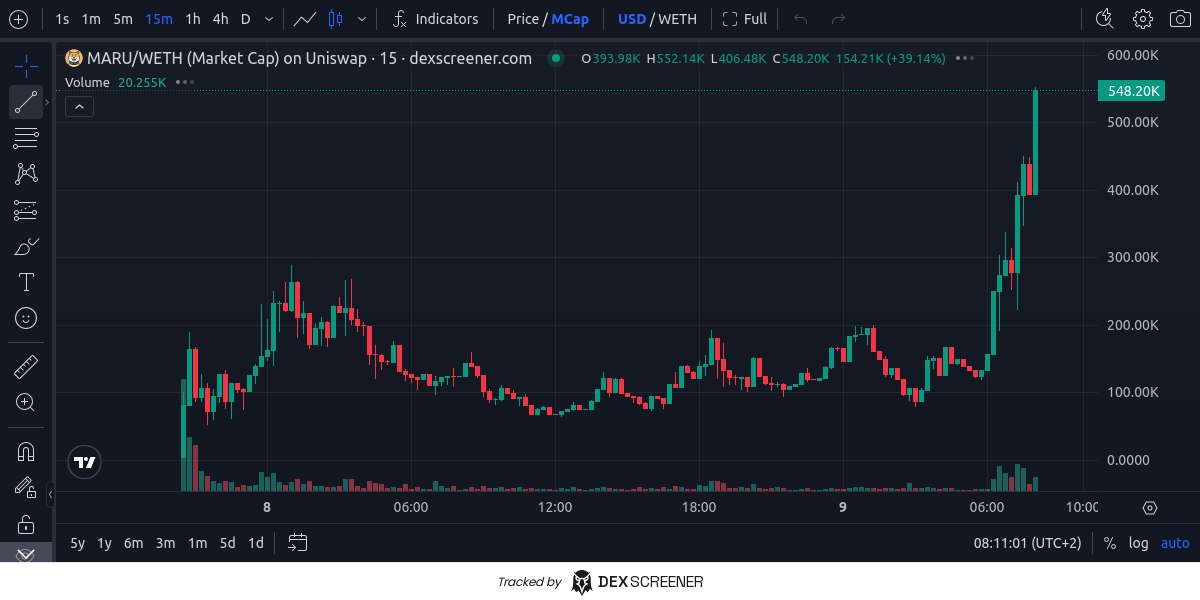Open the emoji icons tool
The height and width of the screenshot is (600, 1200).
pyautogui.click(x=26, y=318)
